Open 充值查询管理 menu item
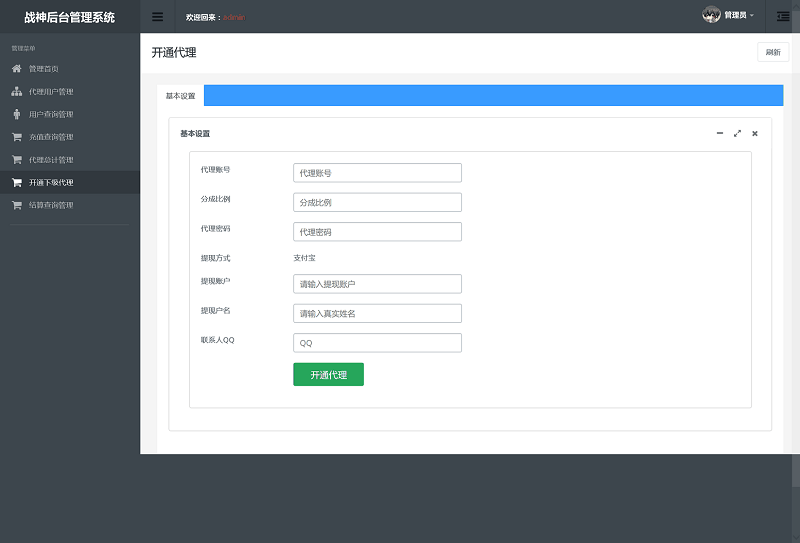 [70, 137]
